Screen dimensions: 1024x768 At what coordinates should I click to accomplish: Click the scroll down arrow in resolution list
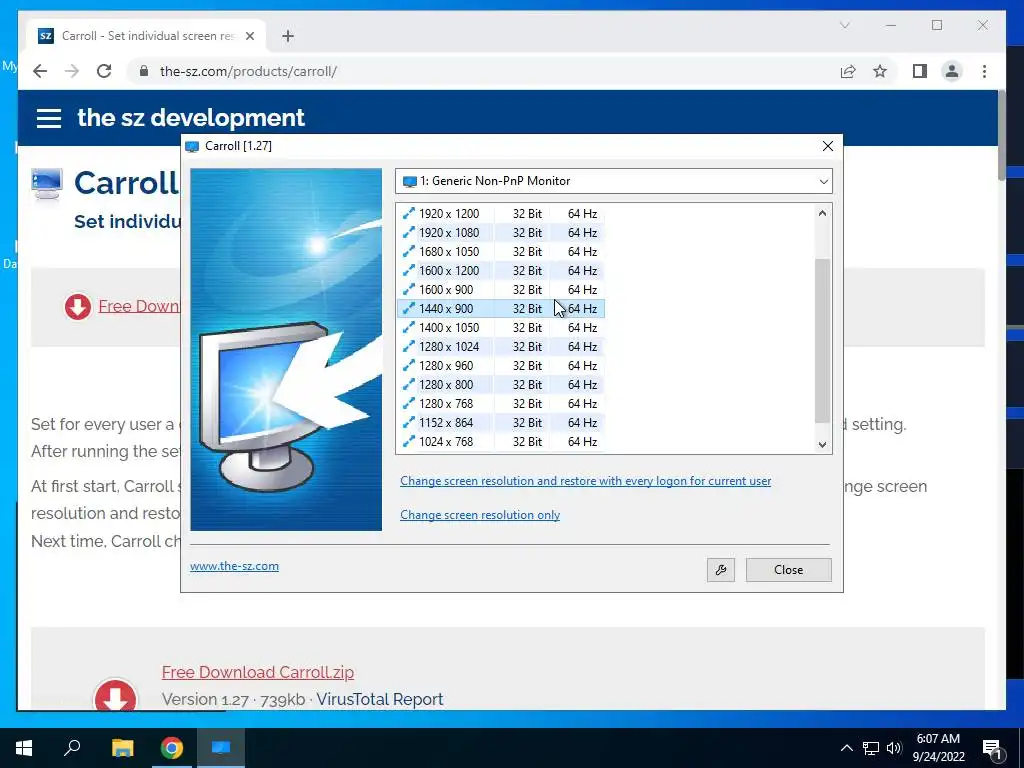(x=822, y=444)
